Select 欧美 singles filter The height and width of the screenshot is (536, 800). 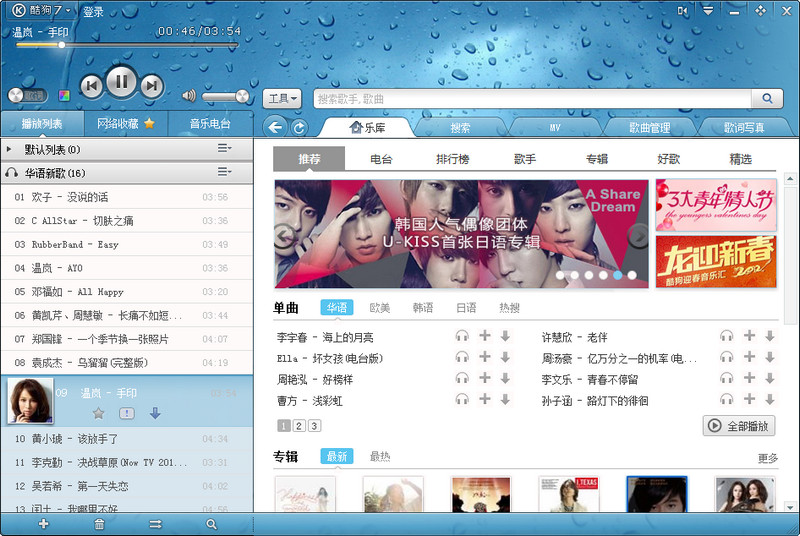tap(380, 308)
